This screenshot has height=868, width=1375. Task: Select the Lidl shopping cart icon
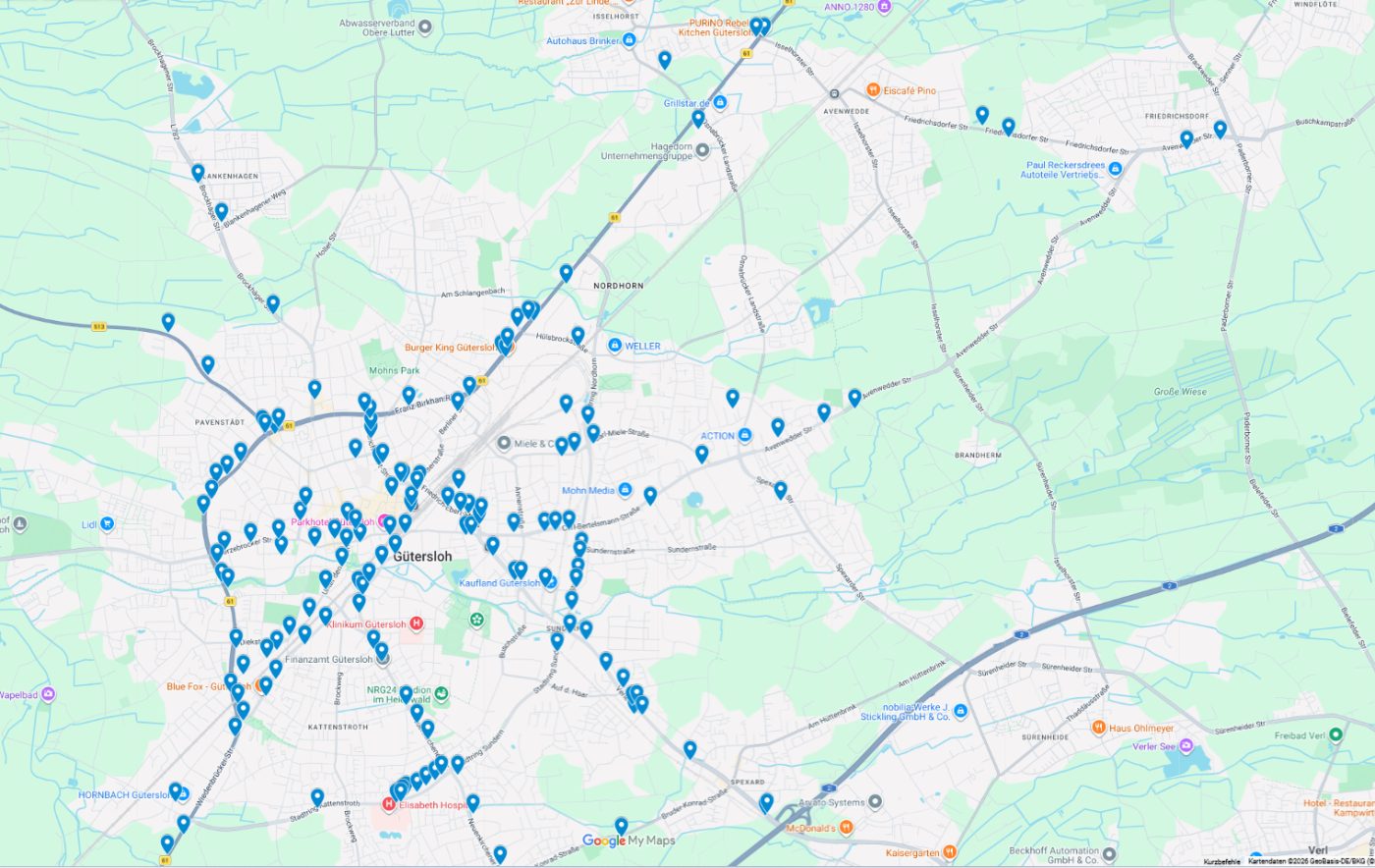pyautogui.click(x=107, y=524)
